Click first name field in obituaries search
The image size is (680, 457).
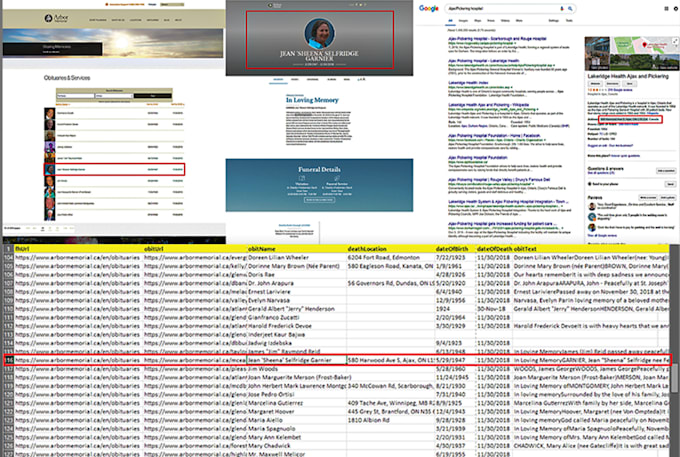tap(75, 95)
